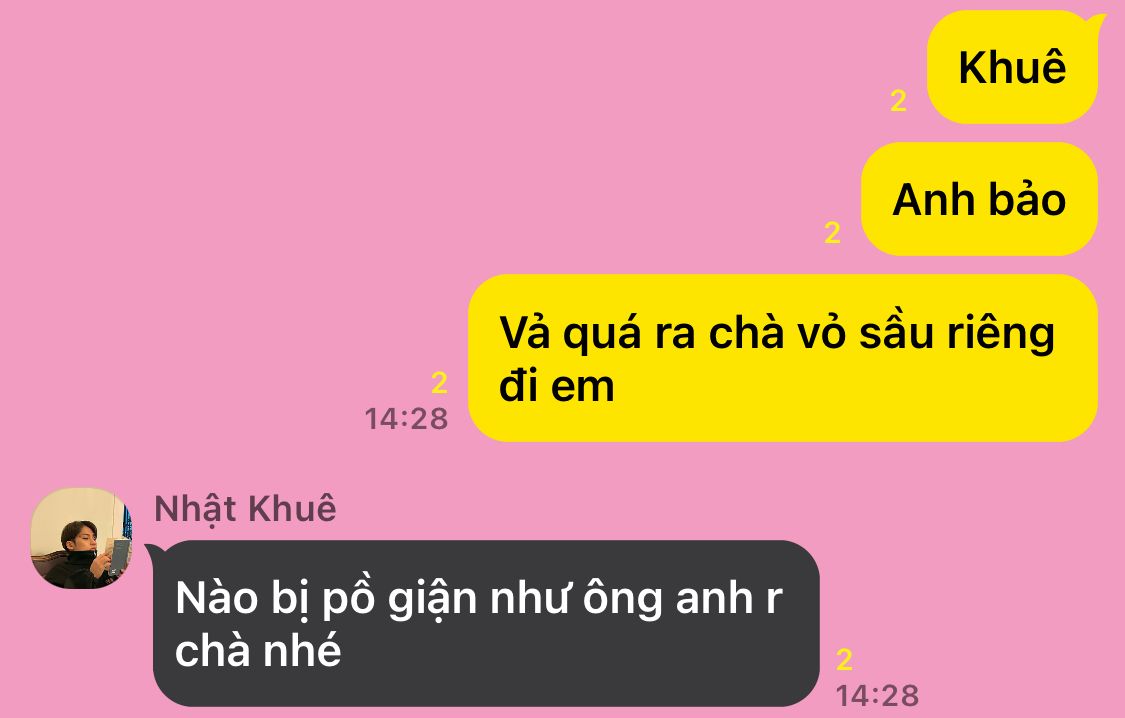The image size is (1125, 718).
Task: Tap the sender name Nhật Khuê
Action: 245,509
